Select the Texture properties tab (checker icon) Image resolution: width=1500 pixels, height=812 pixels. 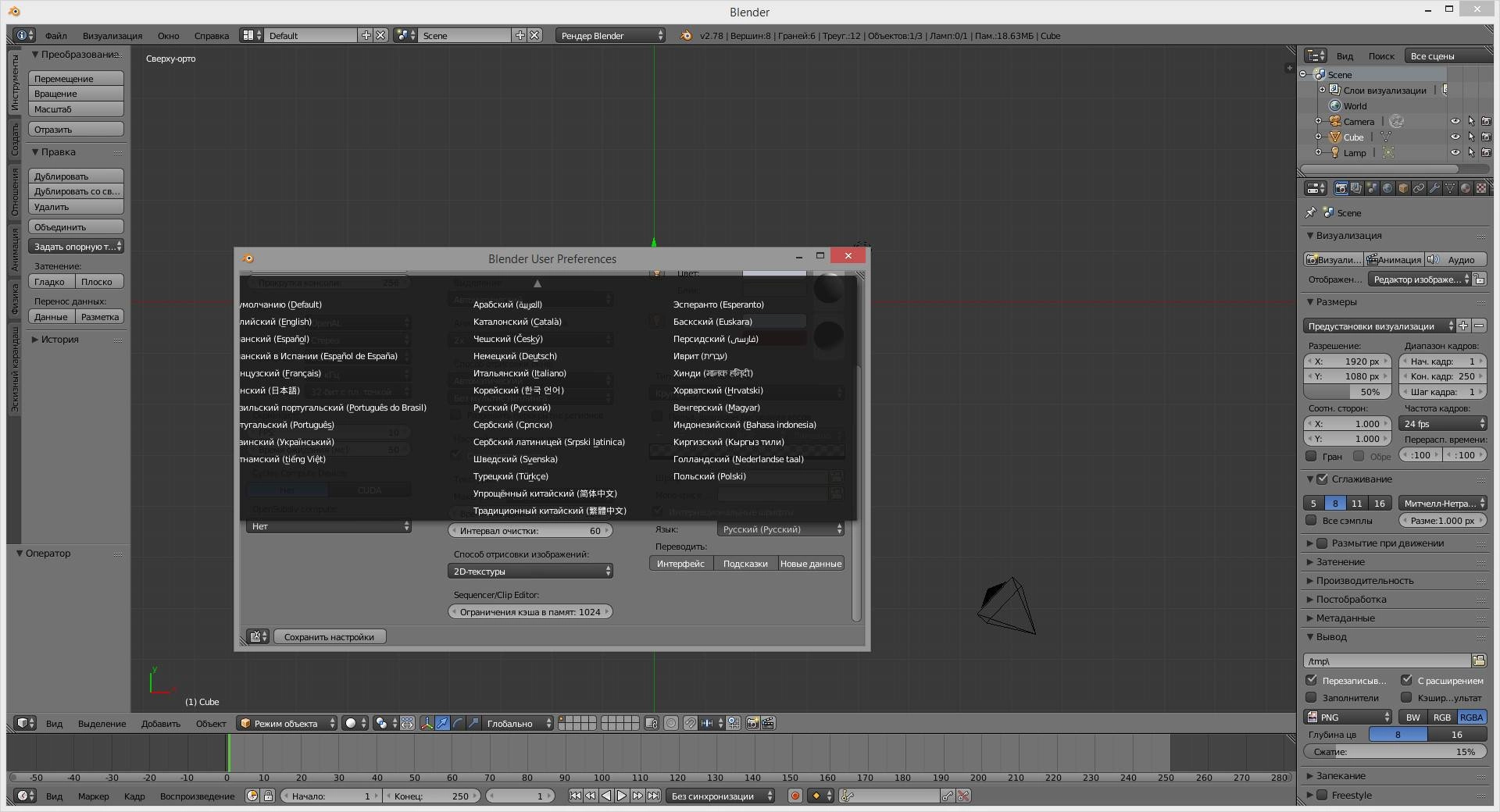(x=1481, y=188)
